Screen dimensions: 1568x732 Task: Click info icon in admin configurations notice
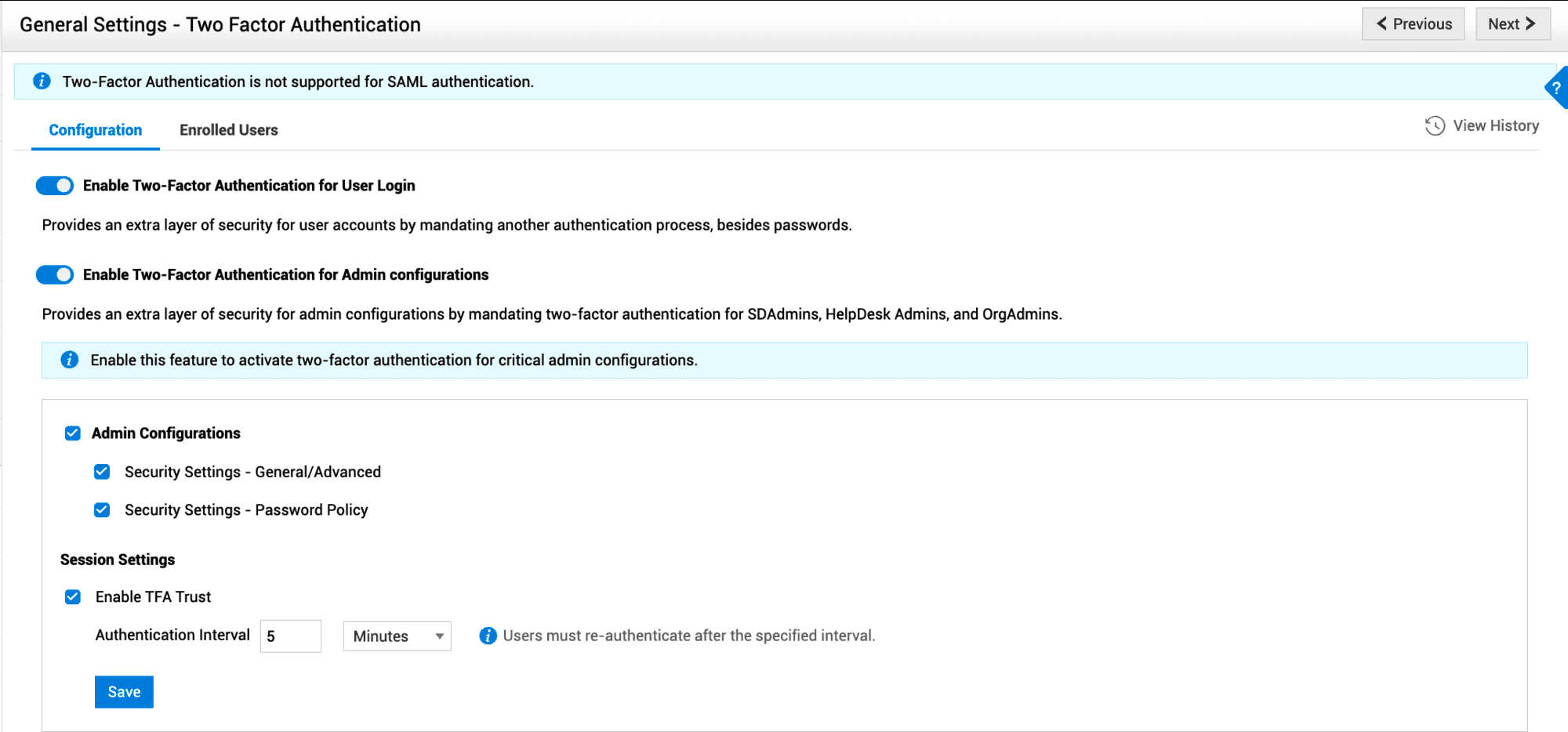[70, 360]
